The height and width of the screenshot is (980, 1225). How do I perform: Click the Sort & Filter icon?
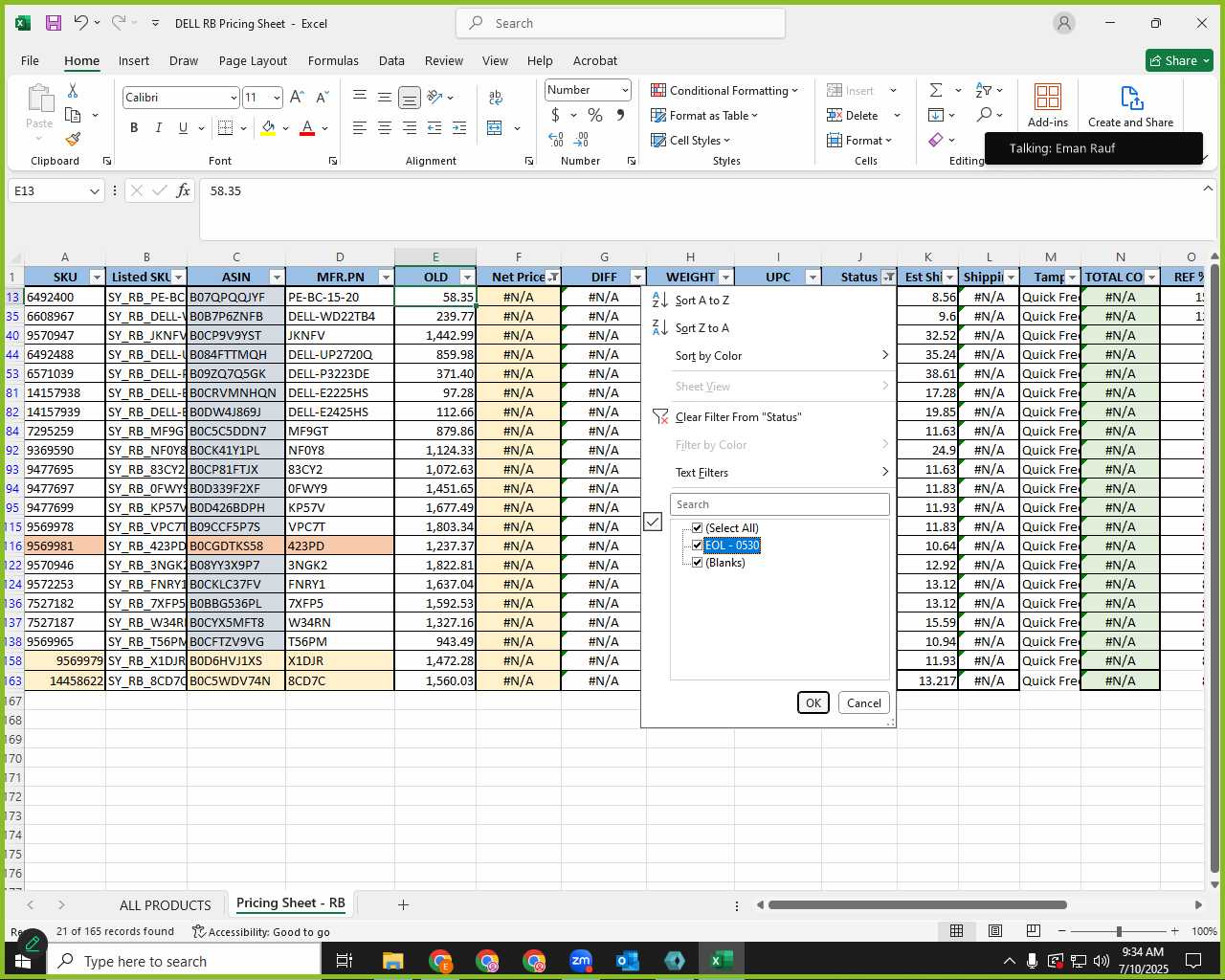tap(983, 90)
